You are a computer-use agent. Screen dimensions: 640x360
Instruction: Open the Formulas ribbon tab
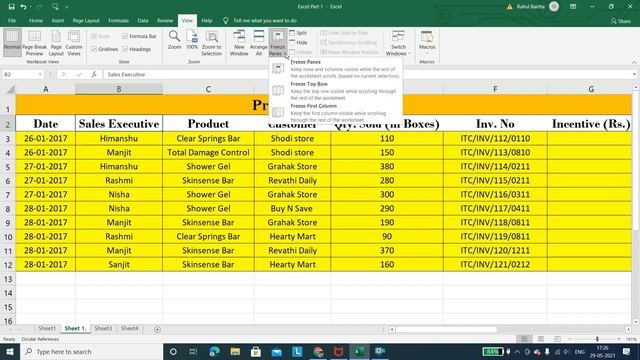coord(118,20)
